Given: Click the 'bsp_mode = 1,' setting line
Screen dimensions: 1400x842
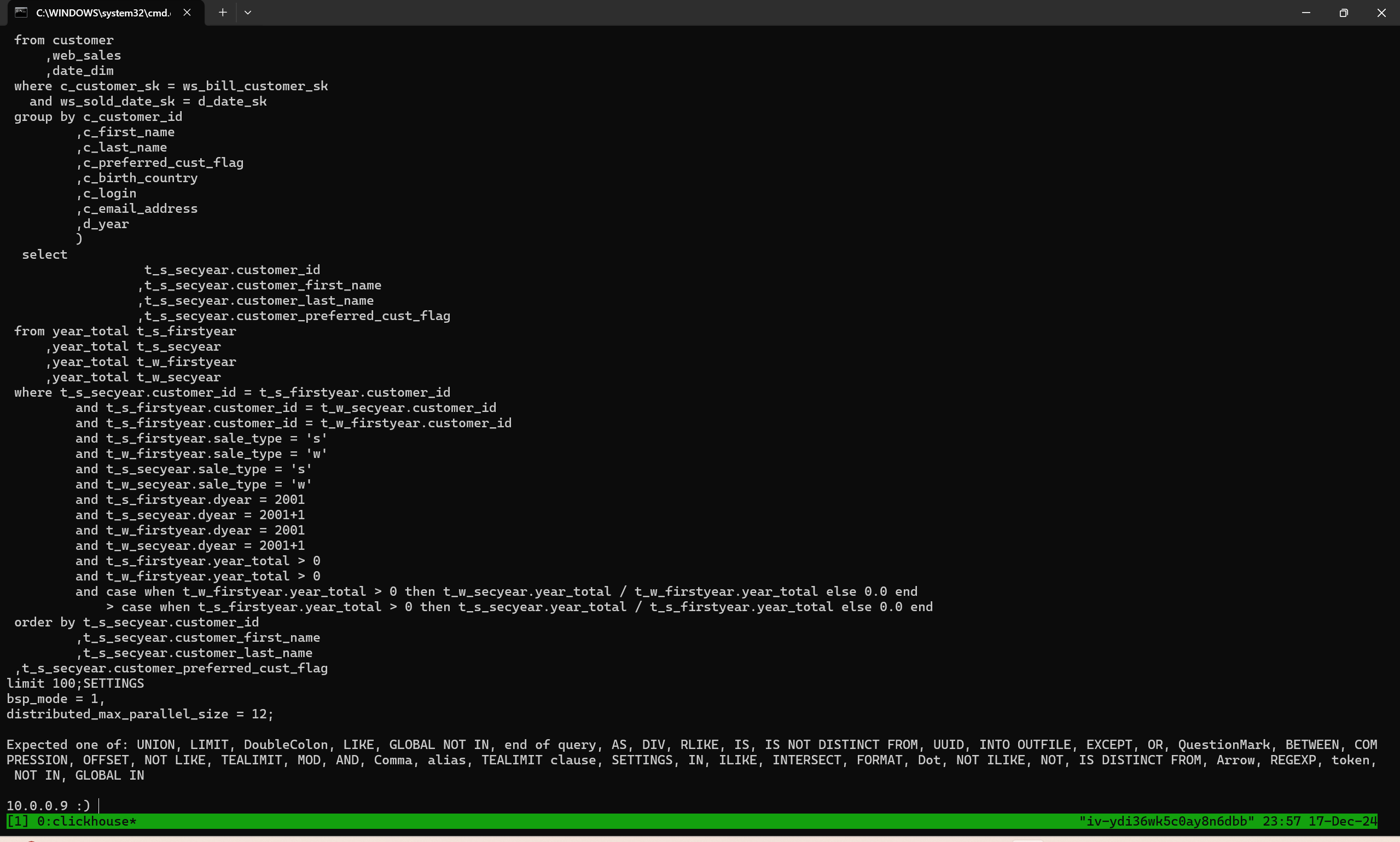Looking at the screenshot, I should click(56, 699).
